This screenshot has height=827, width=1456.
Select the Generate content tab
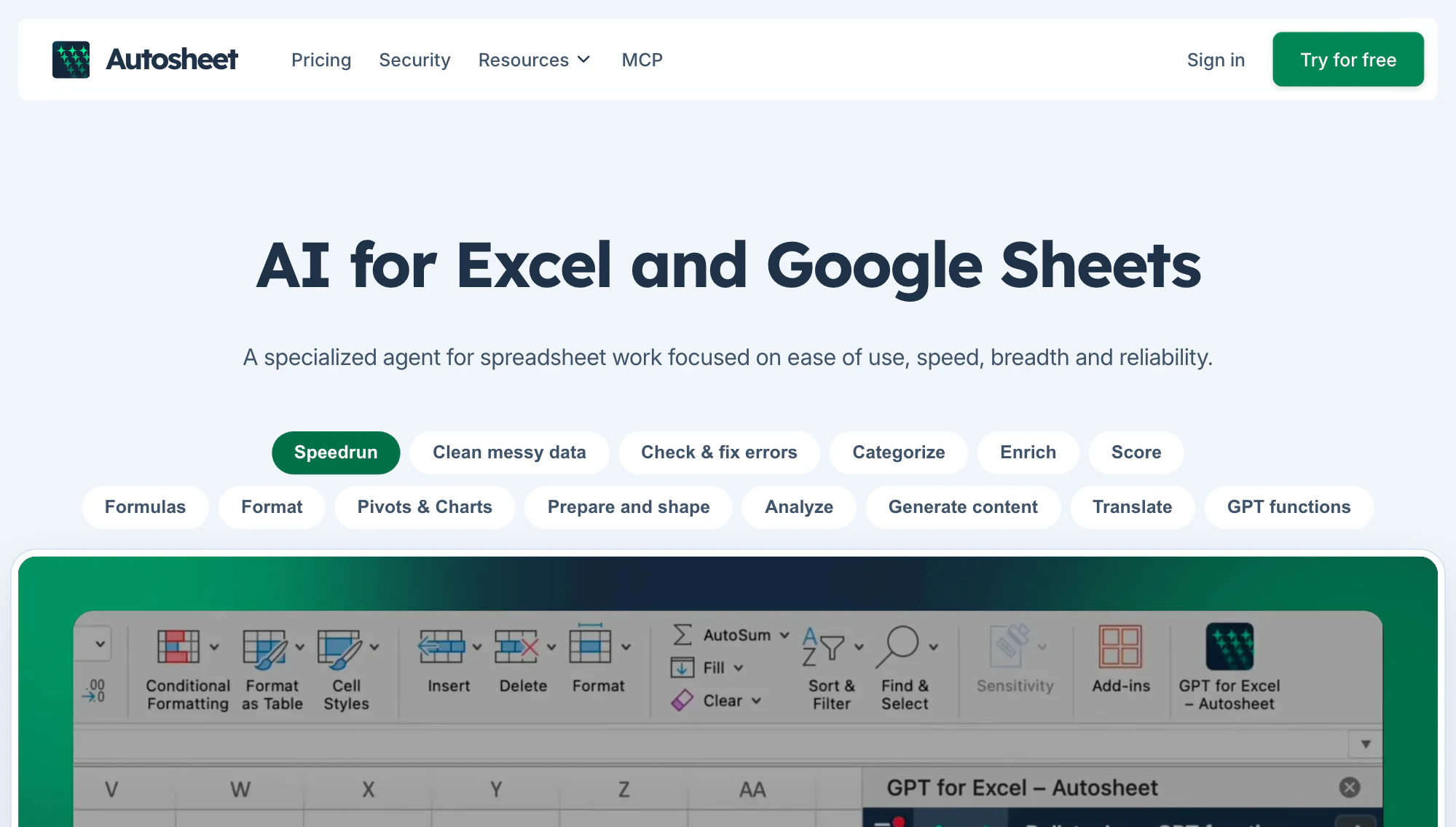pos(963,507)
